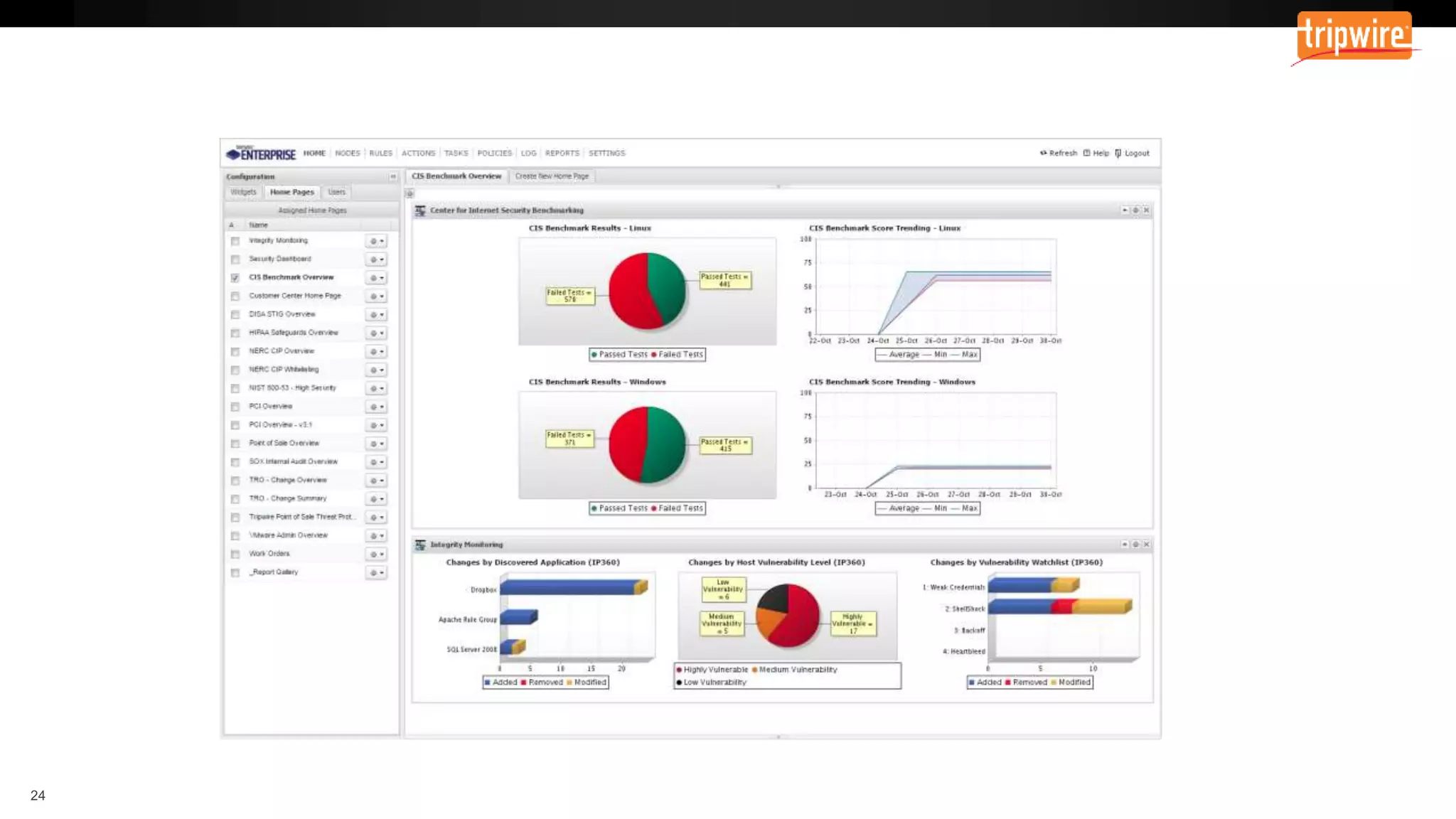Click the Tripwire Enterprise logo
The height and width of the screenshot is (819, 1456).
261,154
